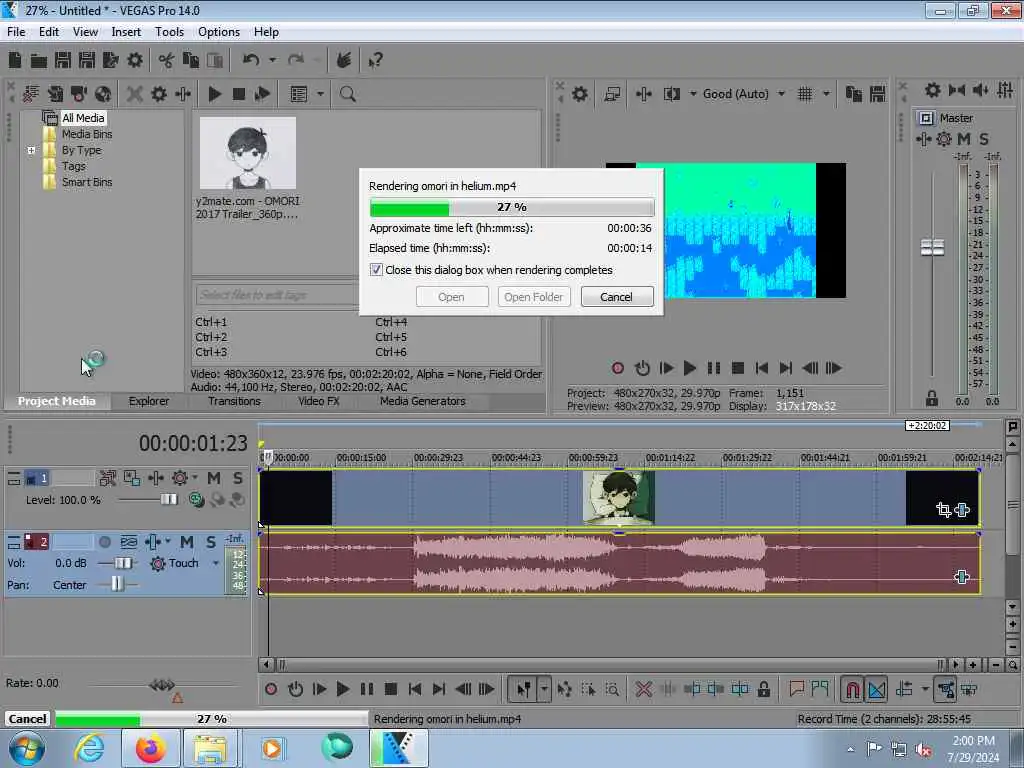Click the Open button in render dialog
This screenshot has height=768, width=1024.
click(x=451, y=297)
